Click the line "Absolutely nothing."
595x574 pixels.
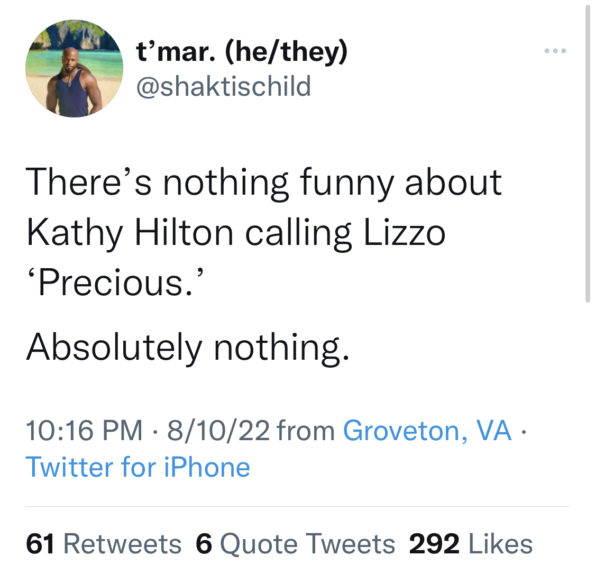pos(188,348)
